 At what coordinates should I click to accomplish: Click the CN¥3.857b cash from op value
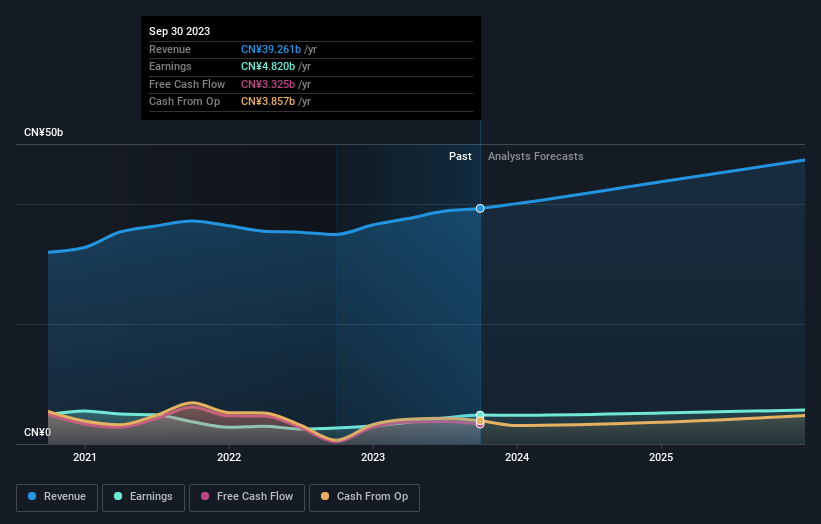(x=268, y=102)
